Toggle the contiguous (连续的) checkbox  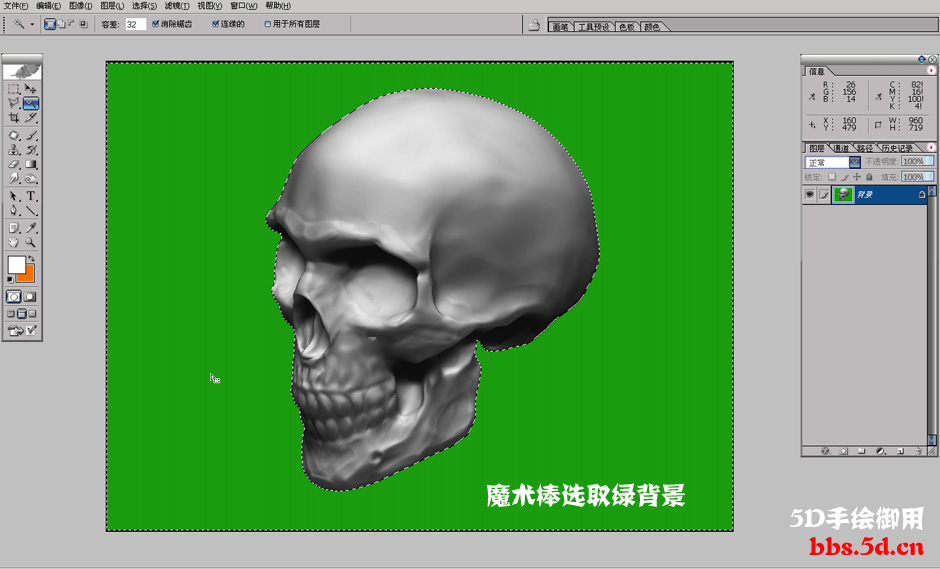[216, 24]
